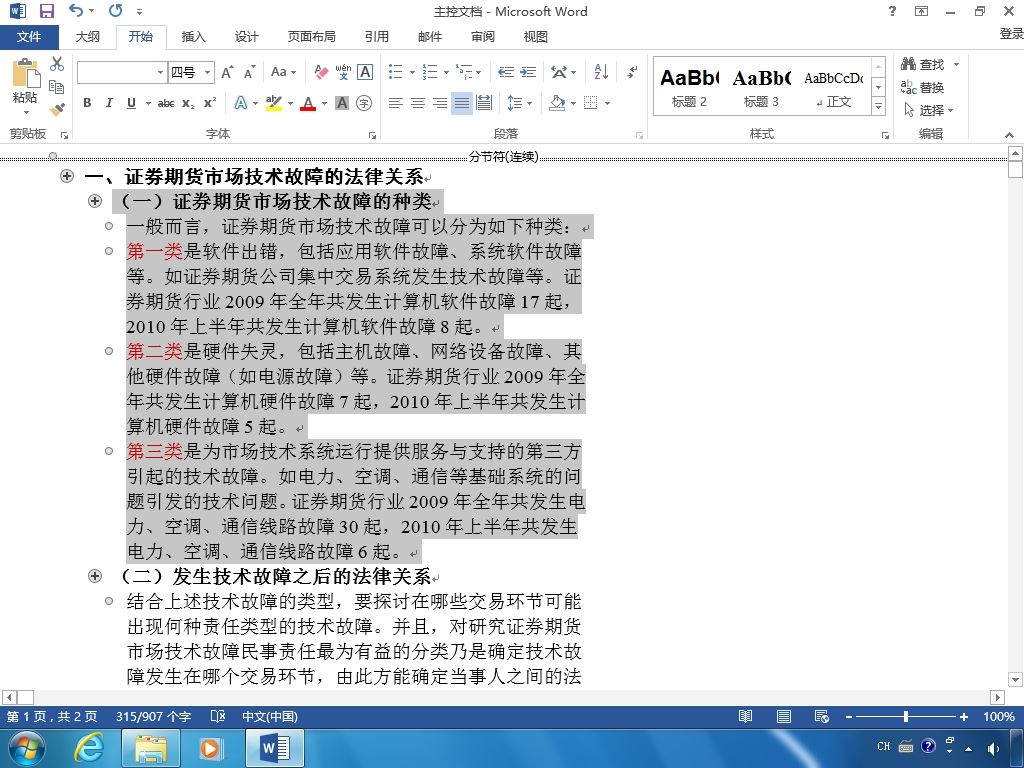Screen dimensions: 1024x768
Task: Switch to the 页面布局 tab
Action: (312, 37)
